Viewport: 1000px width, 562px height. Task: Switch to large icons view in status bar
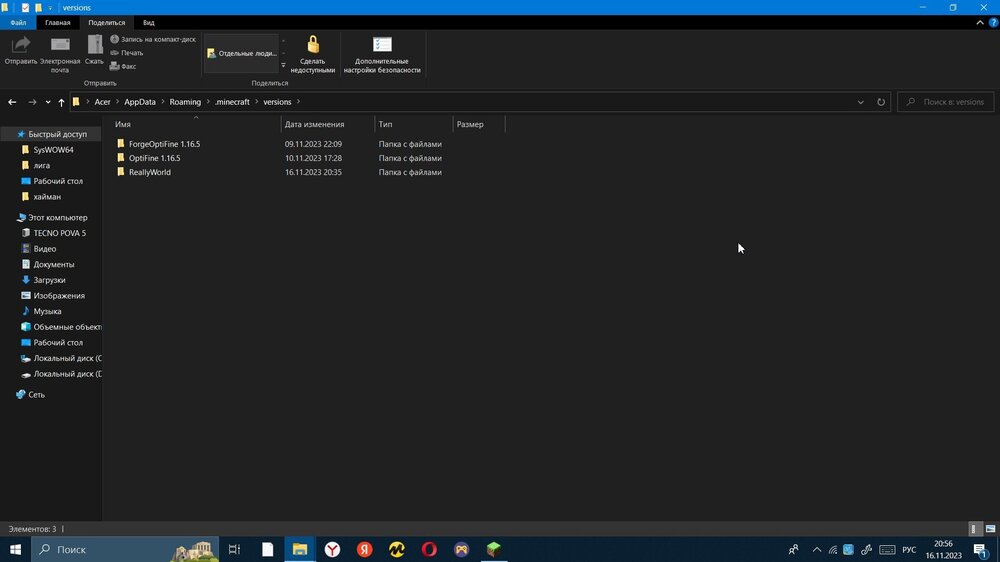coord(990,529)
